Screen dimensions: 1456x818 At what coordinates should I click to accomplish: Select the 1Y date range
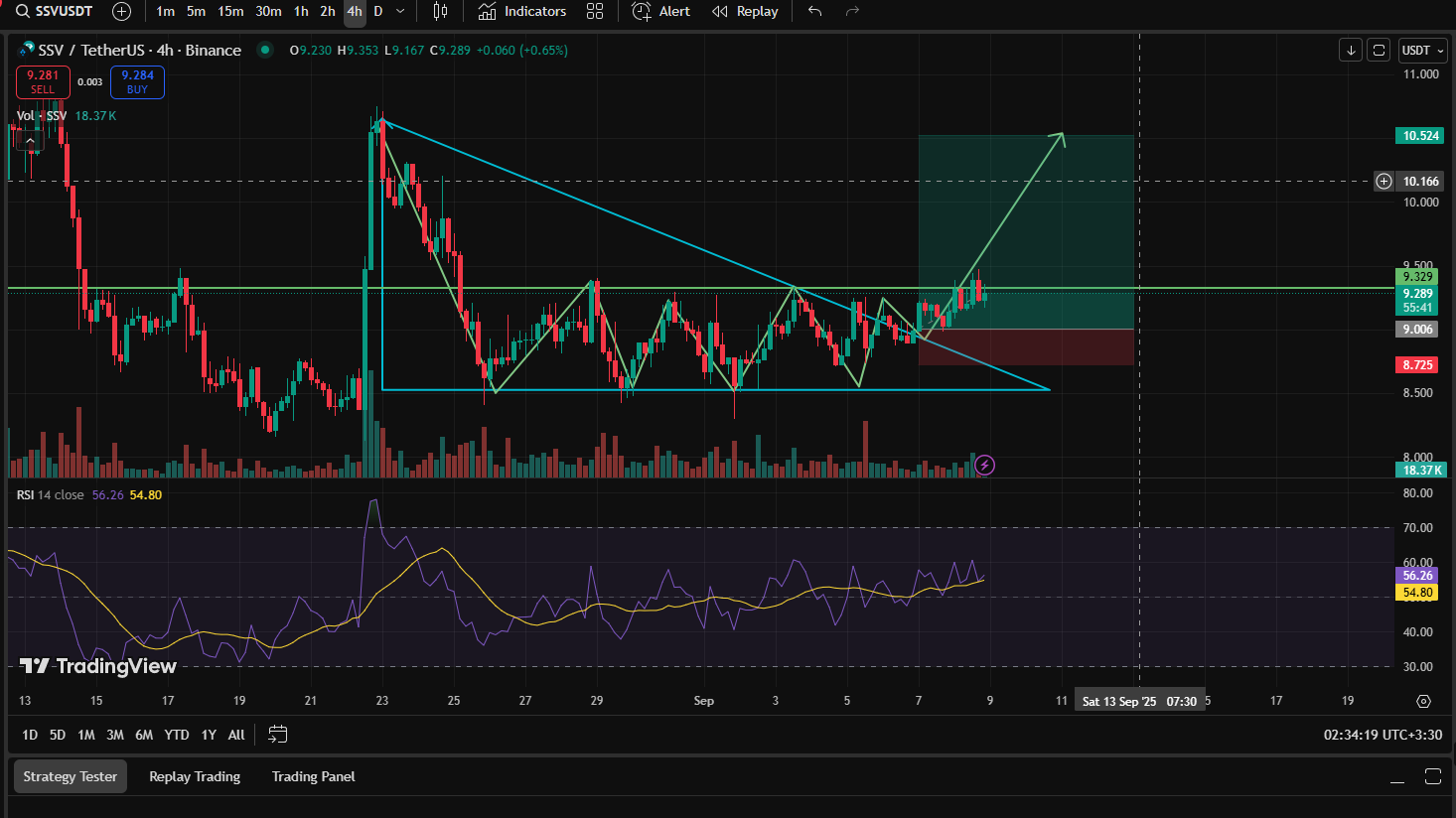[209, 735]
